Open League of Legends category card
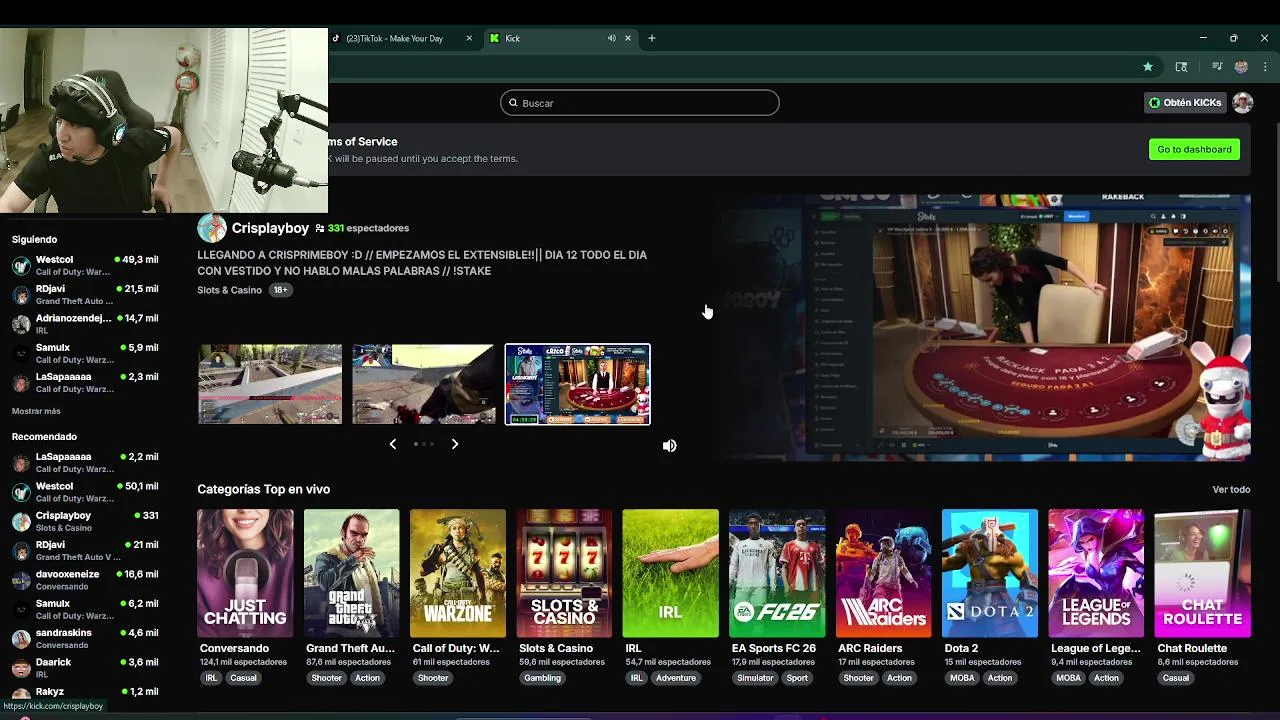Screen dimensions: 1280x720 [1096, 573]
